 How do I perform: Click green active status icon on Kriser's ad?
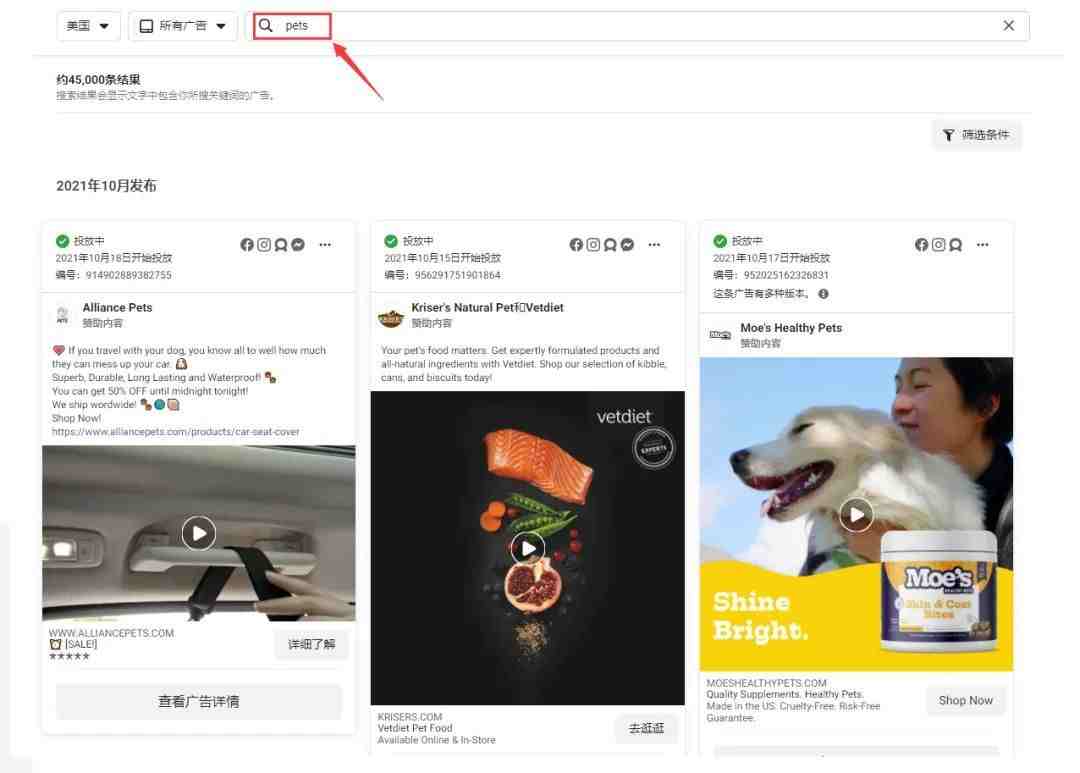click(391, 241)
